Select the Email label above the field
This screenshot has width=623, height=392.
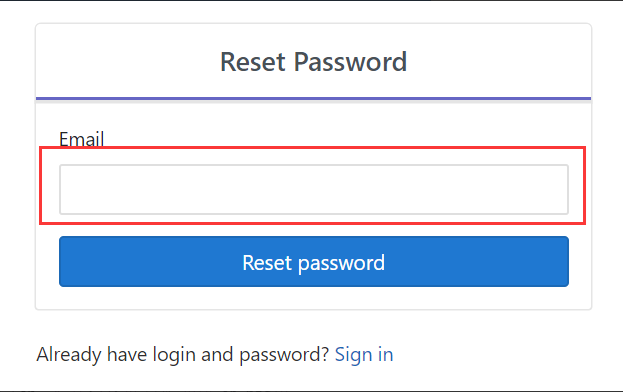(x=81, y=139)
